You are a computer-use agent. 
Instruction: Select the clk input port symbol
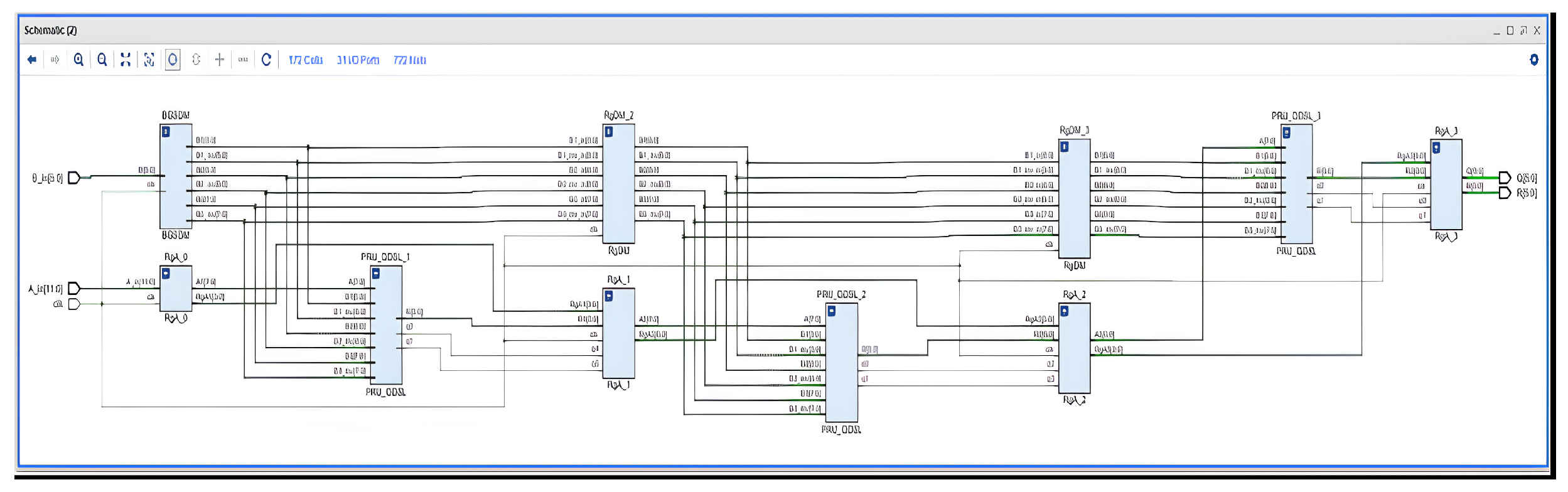click(x=74, y=304)
